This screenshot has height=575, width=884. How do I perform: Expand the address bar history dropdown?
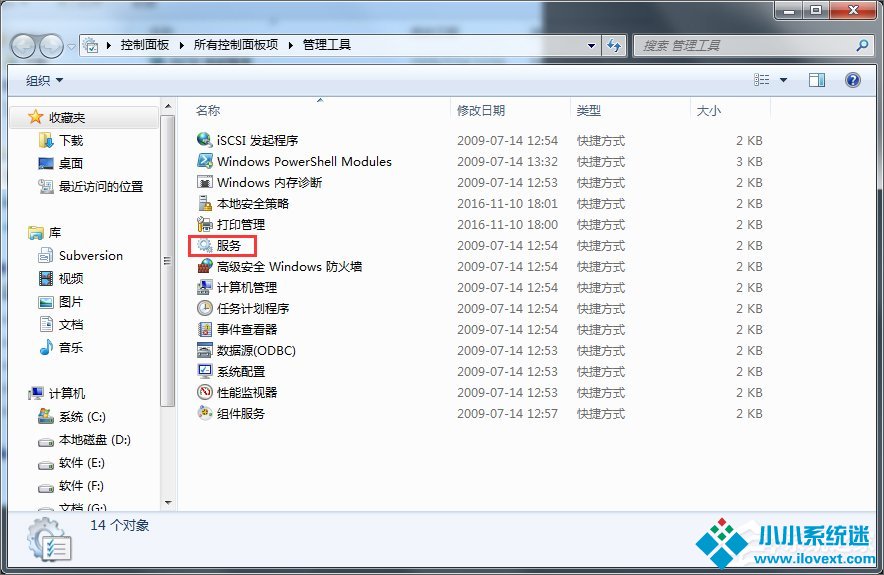(x=591, y=46)
